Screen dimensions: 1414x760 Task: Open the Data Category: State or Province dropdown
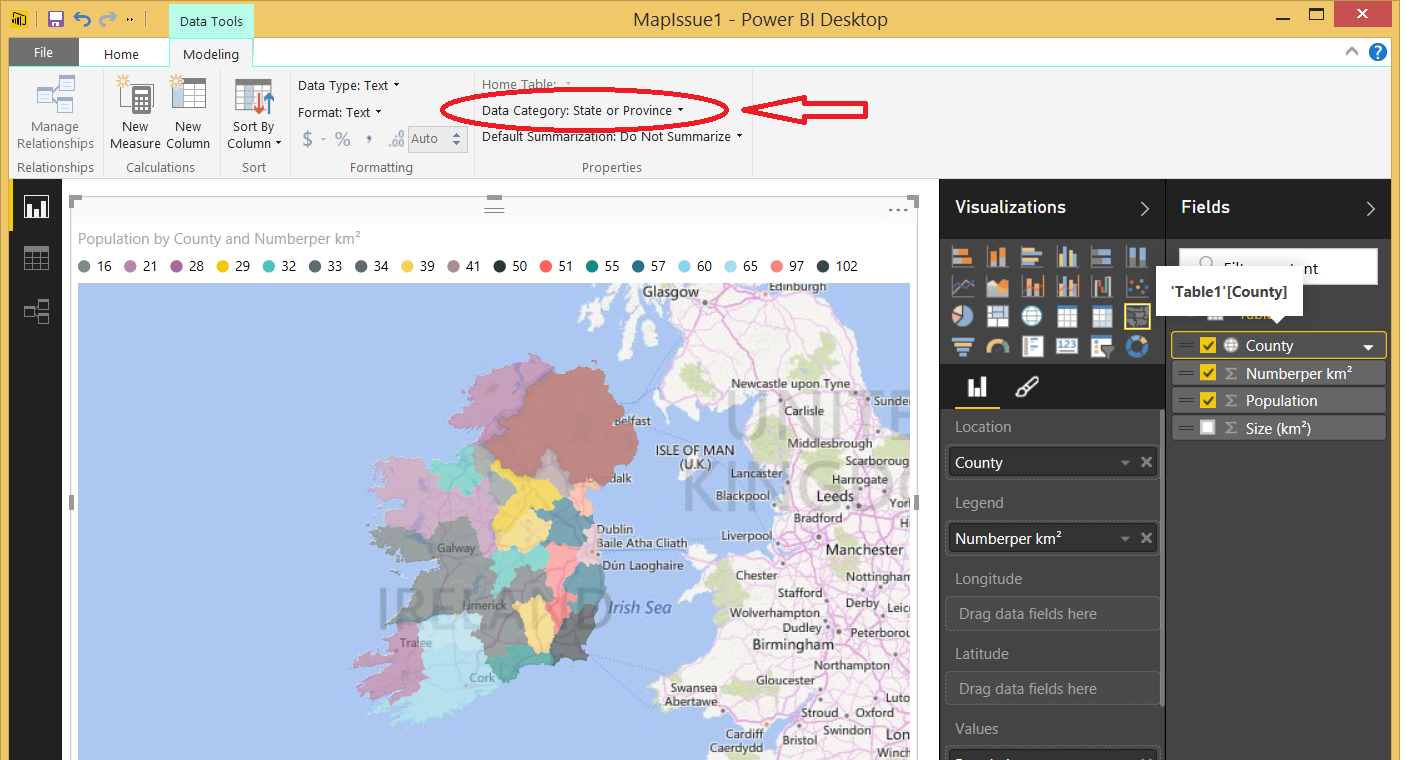[583, 110]
